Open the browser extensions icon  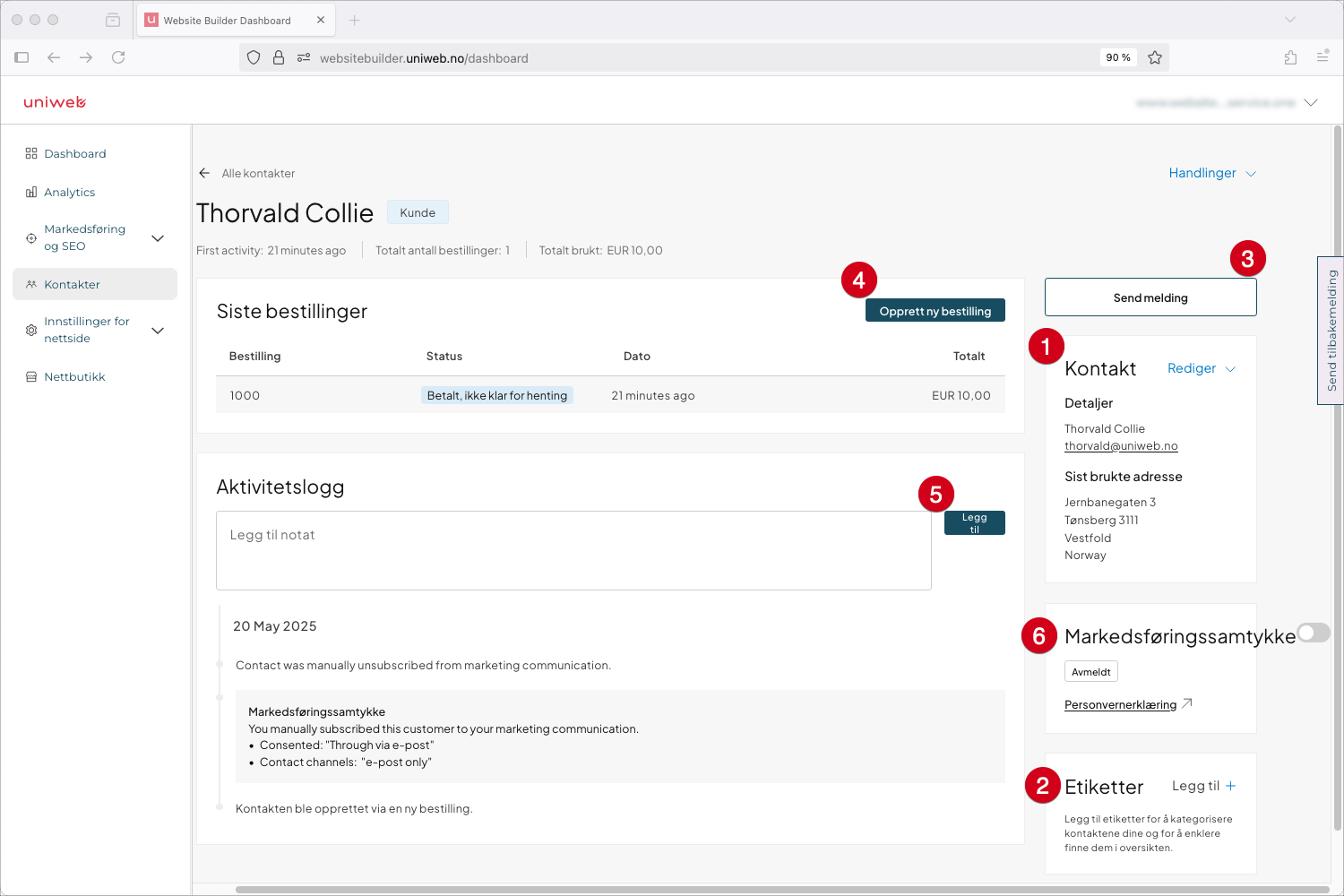1290,57
